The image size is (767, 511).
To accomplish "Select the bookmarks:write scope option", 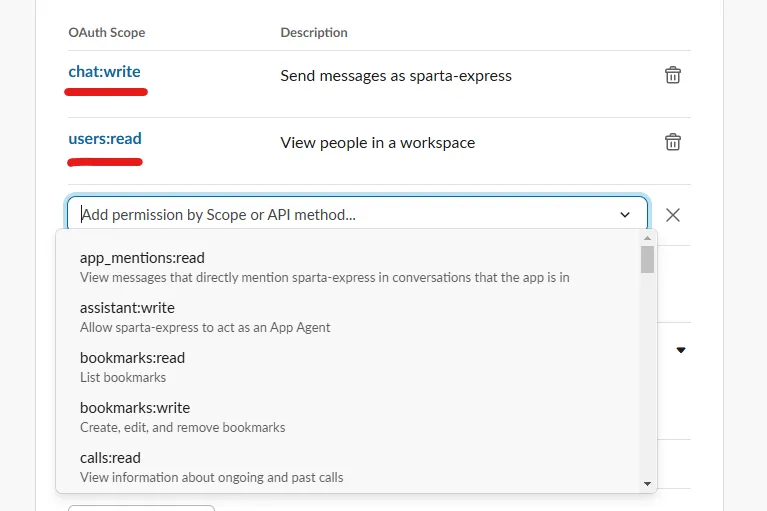I will tap(348, 417).
